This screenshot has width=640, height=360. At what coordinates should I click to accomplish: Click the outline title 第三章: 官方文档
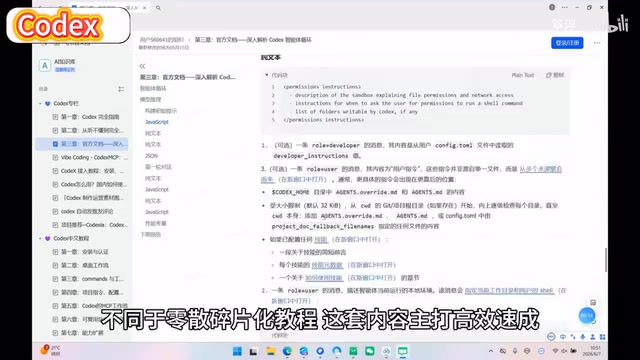pyautogui.click(x=188, y=77)
